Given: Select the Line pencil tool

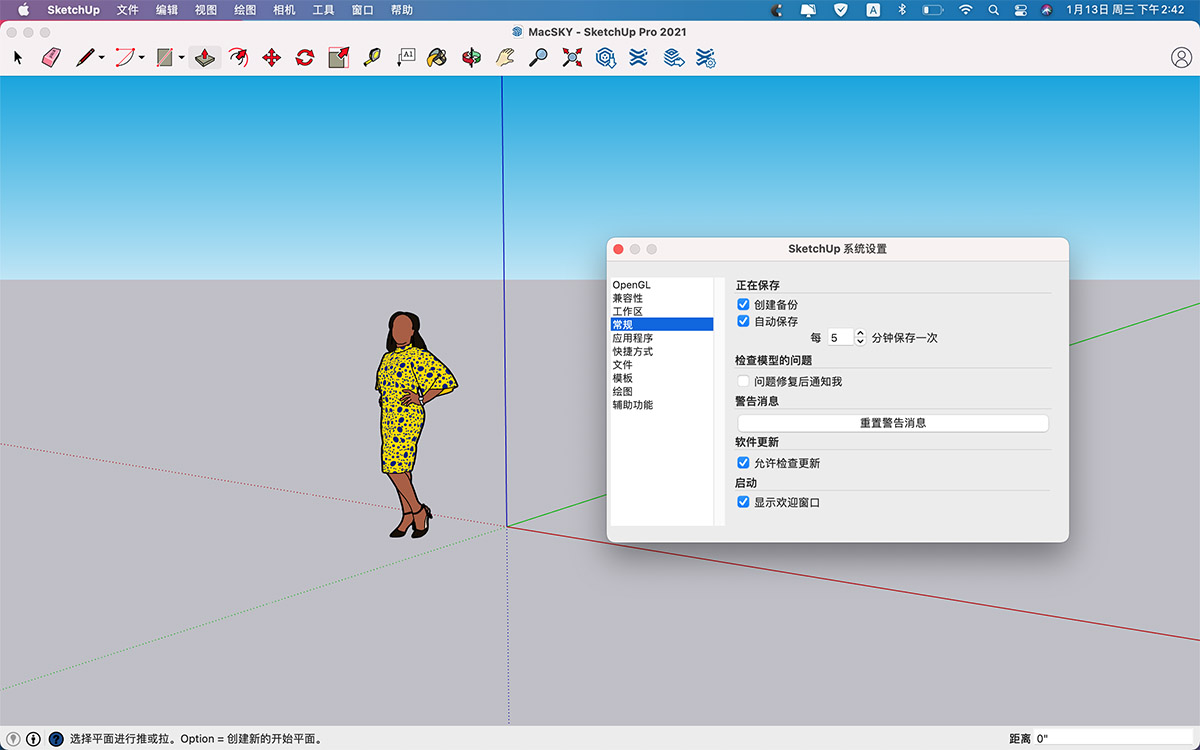Looking at the screenshot, I should click(85, 58).
